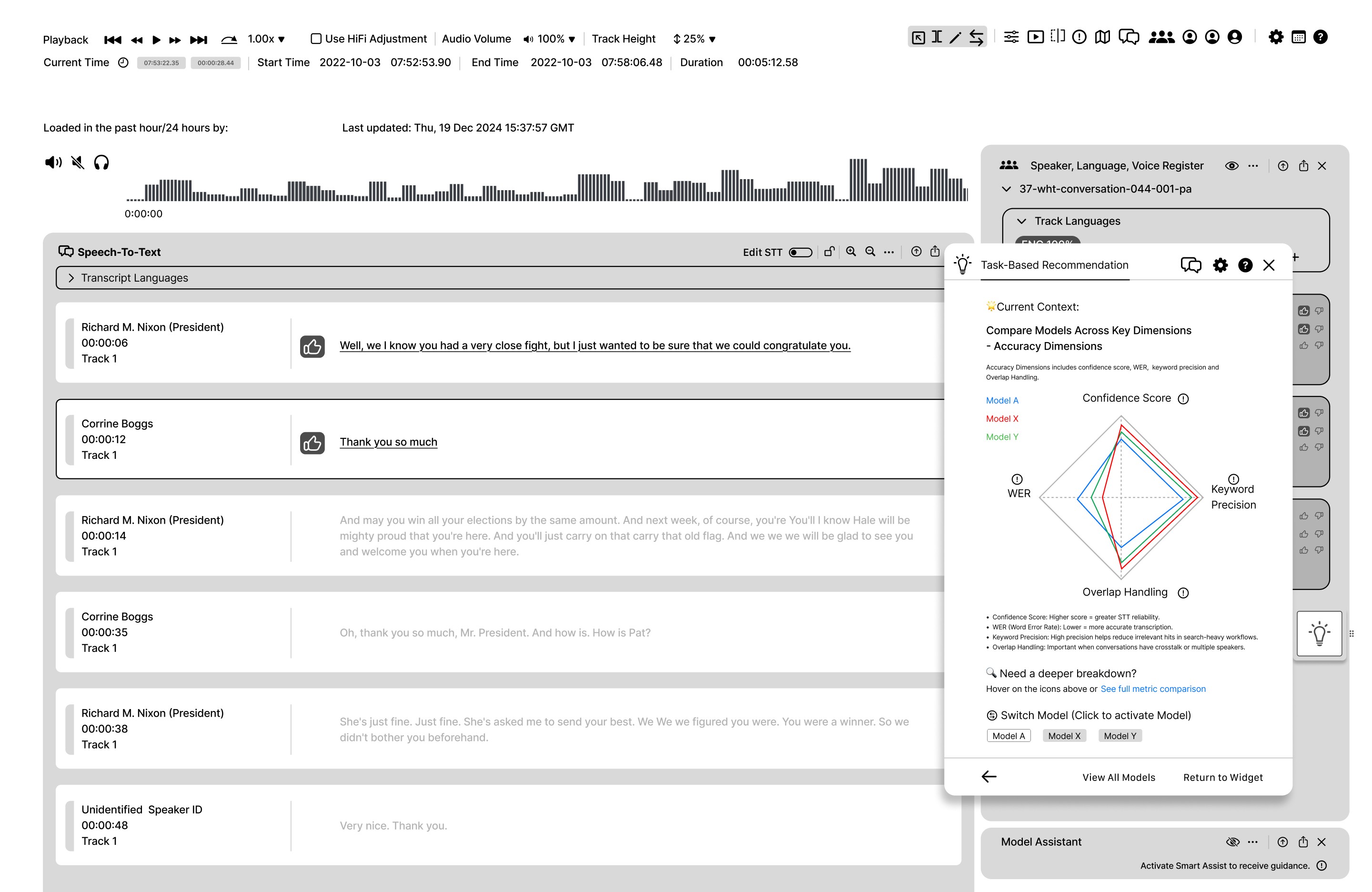Screen dimensions: 1372x892
Task: Expand the Transcript Languages section
Action: 71,278
